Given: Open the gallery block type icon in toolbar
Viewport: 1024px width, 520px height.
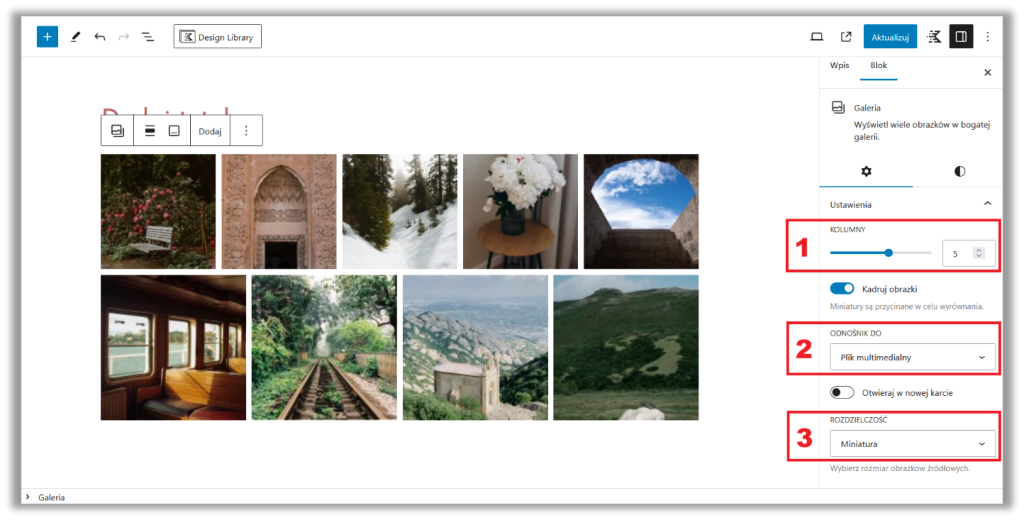Looking at the screenshot, I should 118,131.
